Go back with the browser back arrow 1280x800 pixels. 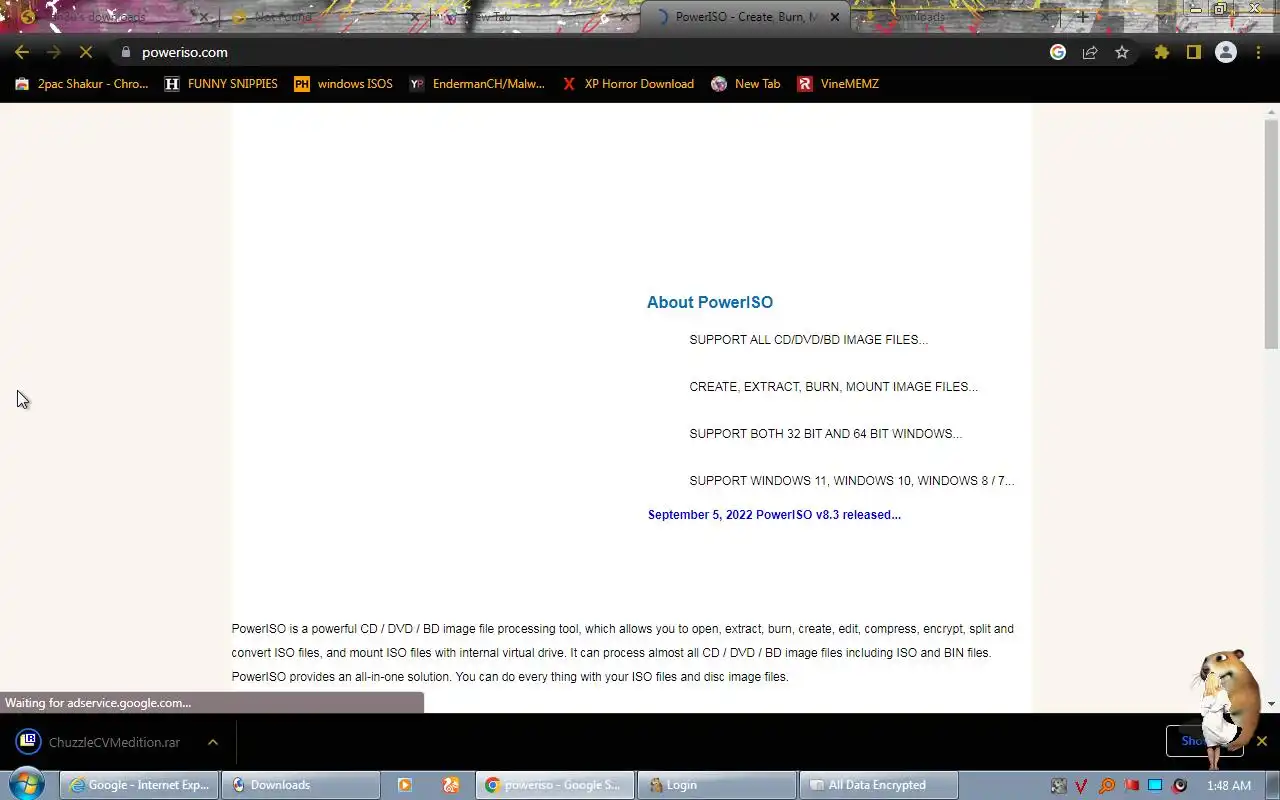(22, 52)
